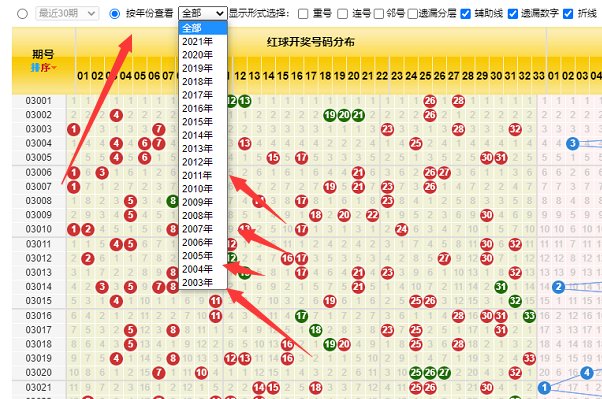Click red-ball column header 33

pos(538,76)
